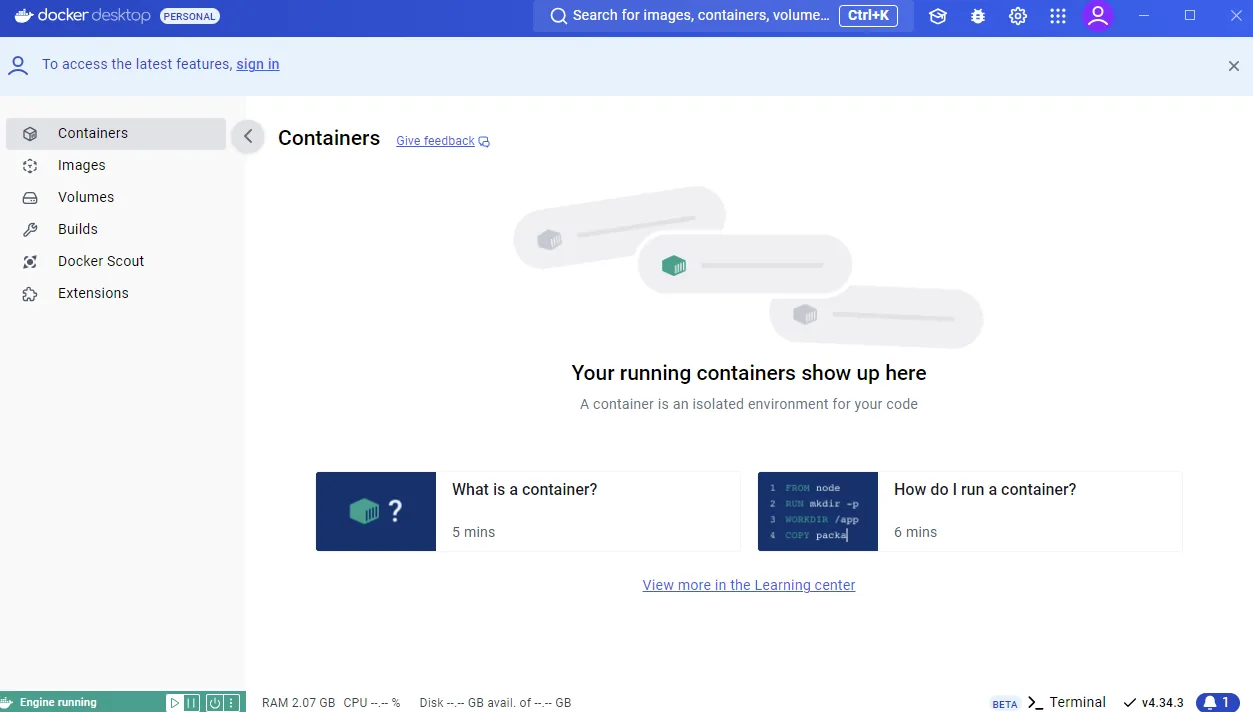Open the Troubleshoot bug icon

(x=978, y=16)
